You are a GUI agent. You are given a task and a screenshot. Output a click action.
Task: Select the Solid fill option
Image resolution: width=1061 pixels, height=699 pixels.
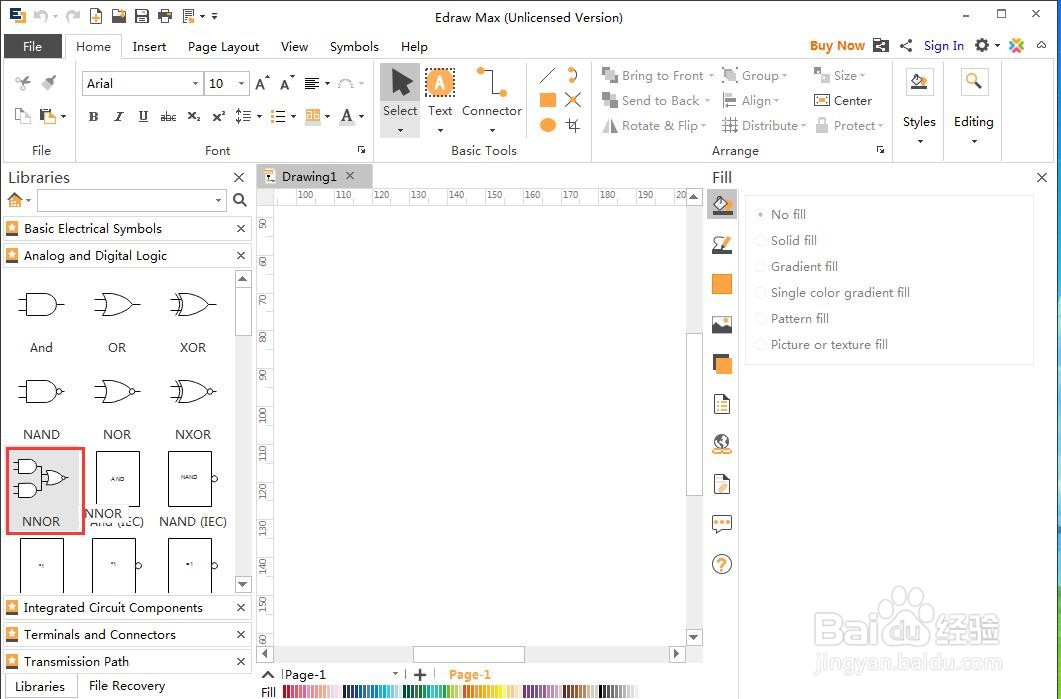[x=786, y=240]
